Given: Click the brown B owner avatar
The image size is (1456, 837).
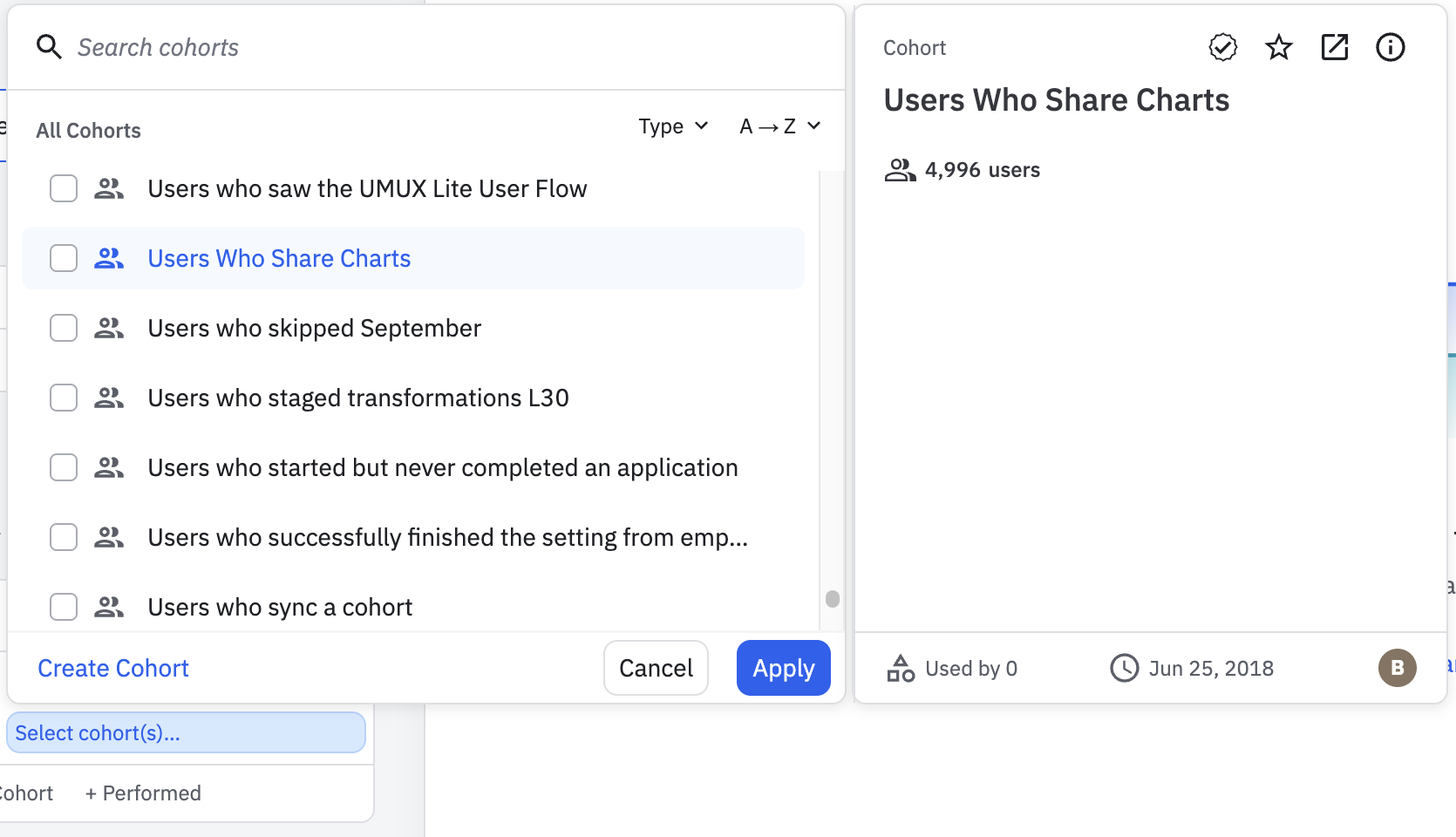Looking at the screenshot, I should [x=1397, y=668].
